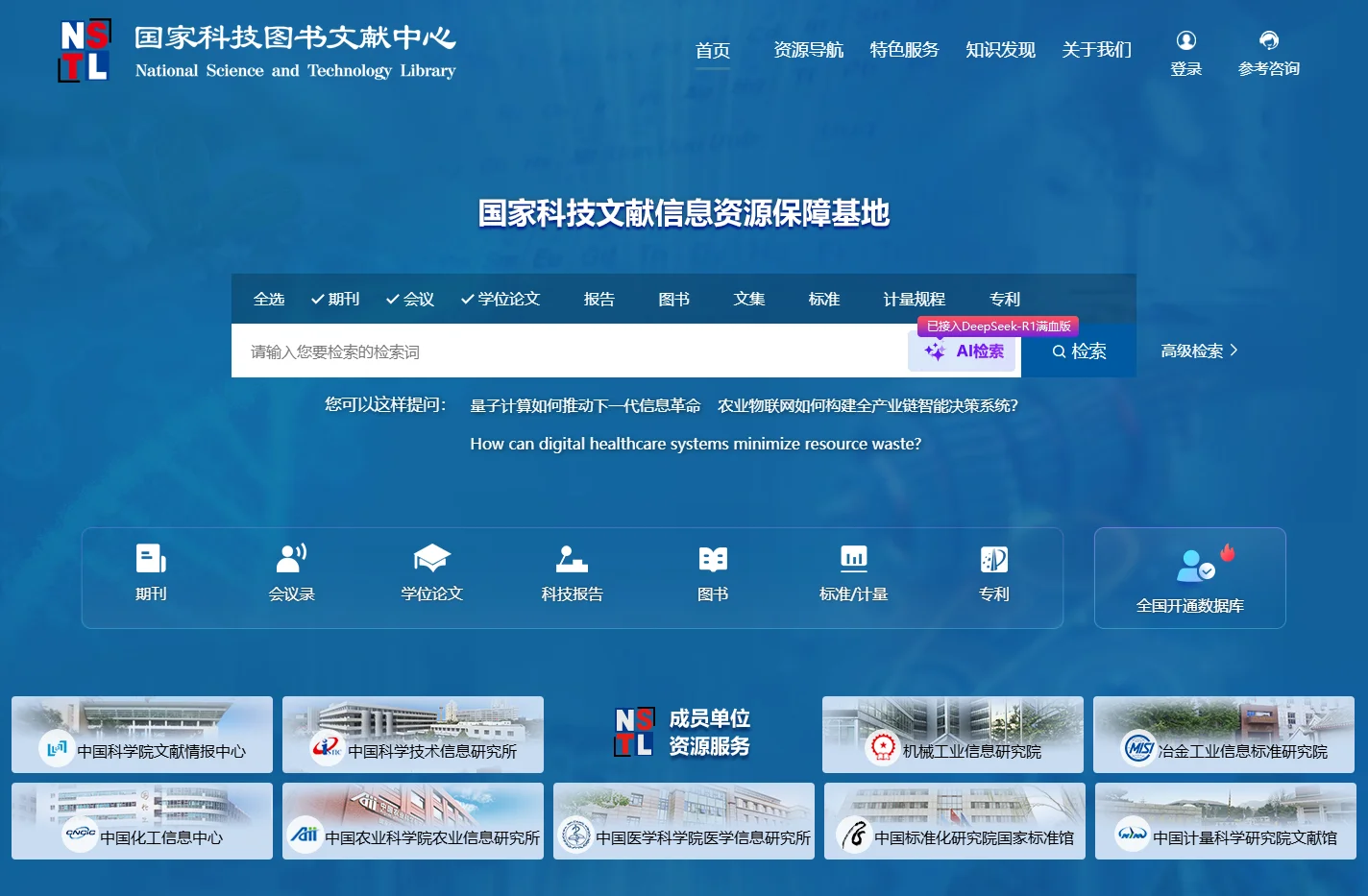Open 中国科学院文献情报中心 member card
The image size is (1368, 896).
point(142,735)
